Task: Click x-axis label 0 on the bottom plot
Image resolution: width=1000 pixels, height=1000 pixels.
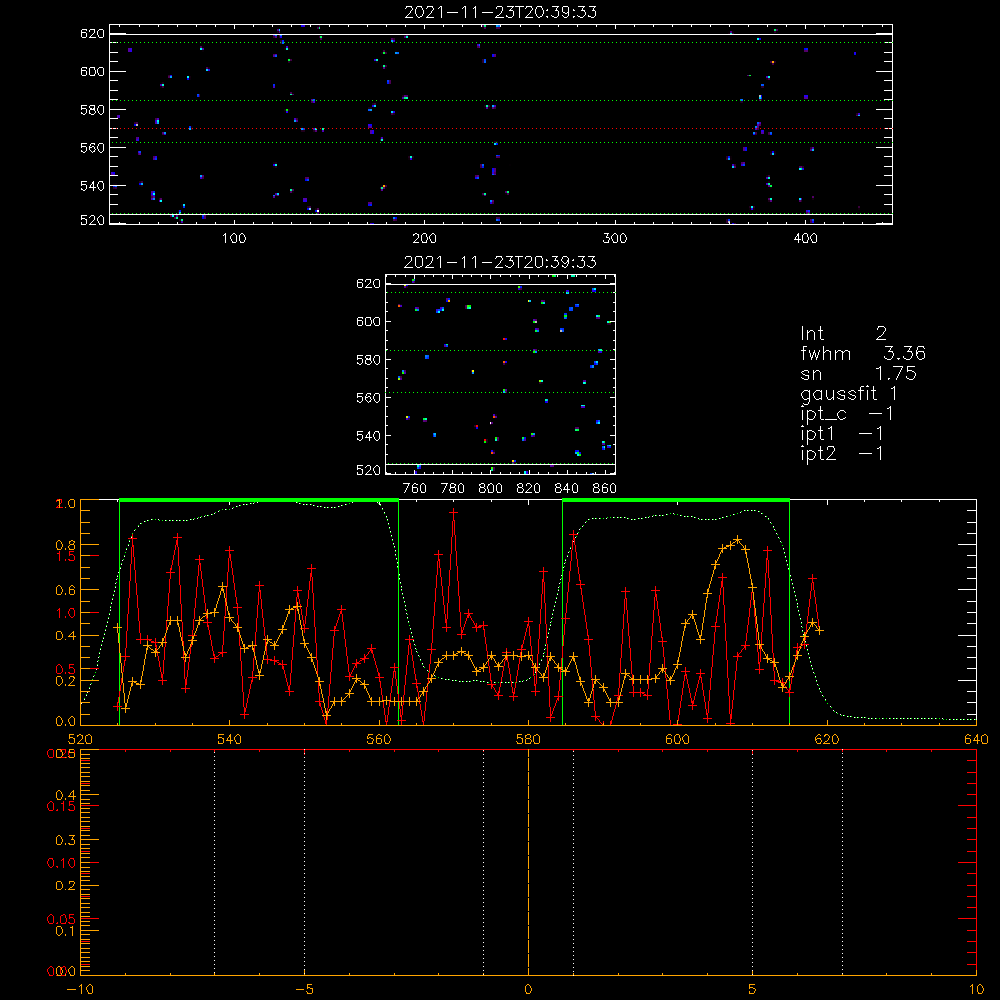Action: [x=528, y=990]
